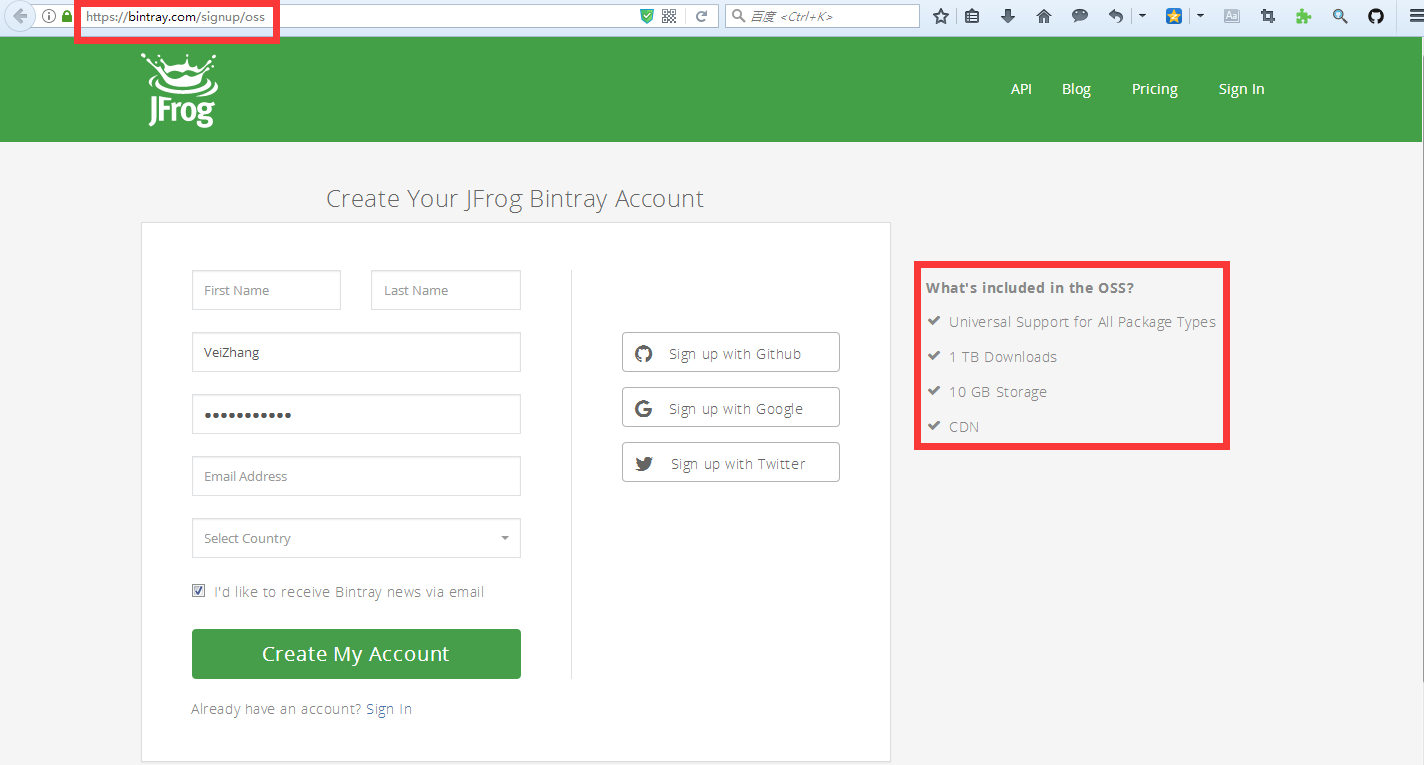Bookmark this page with the star icon
Viewport: 1424px width, 765px height.
940,16
